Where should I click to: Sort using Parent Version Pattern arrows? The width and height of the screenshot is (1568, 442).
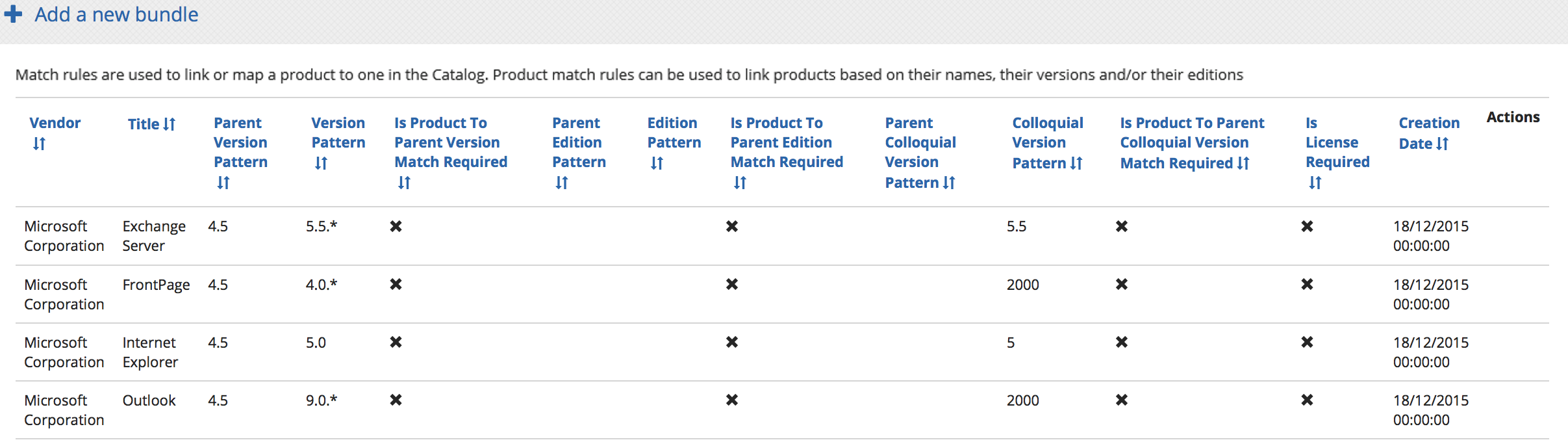tap(223, 183)
